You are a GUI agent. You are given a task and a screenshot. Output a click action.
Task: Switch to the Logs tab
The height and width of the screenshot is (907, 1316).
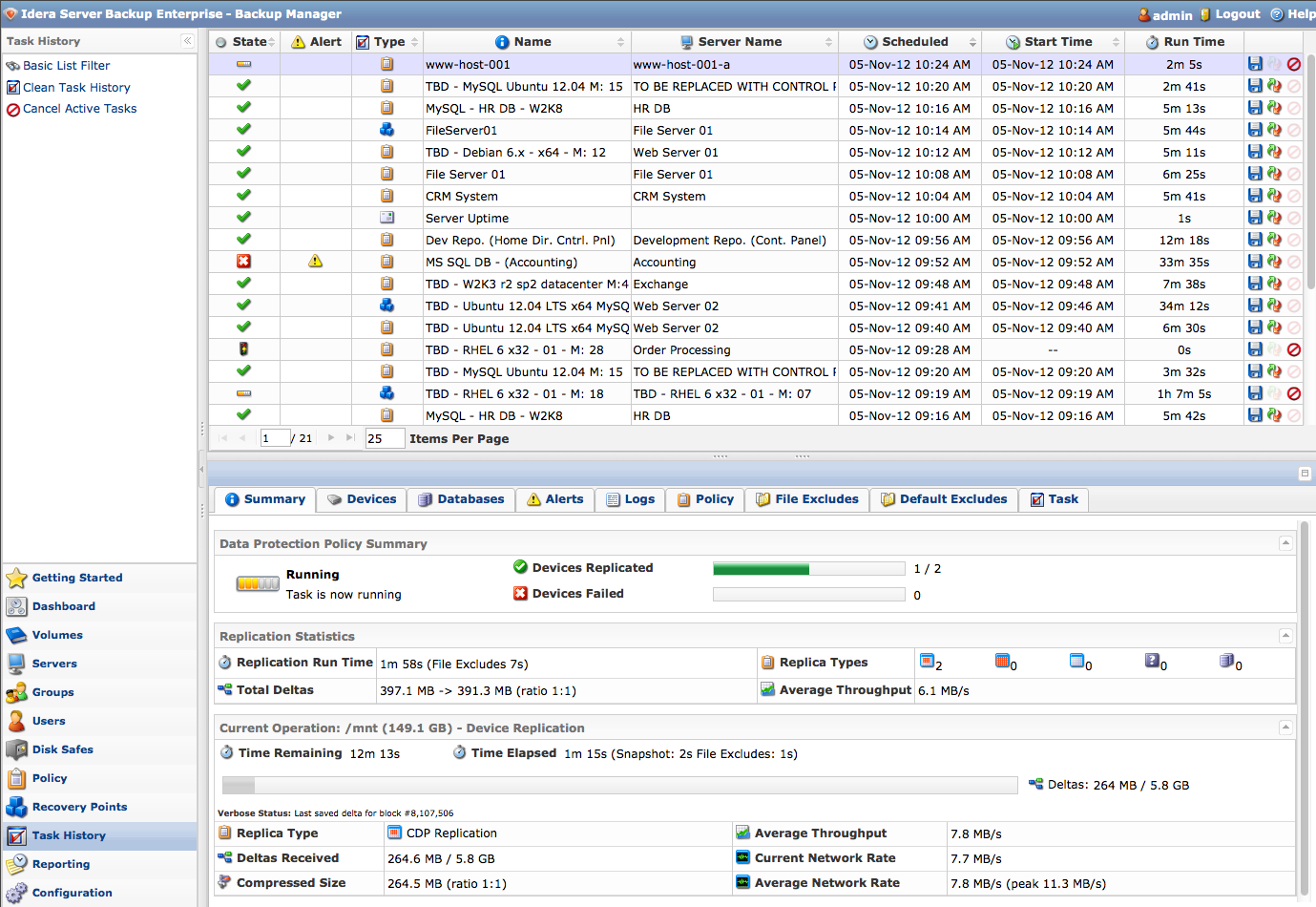point(631,499)
